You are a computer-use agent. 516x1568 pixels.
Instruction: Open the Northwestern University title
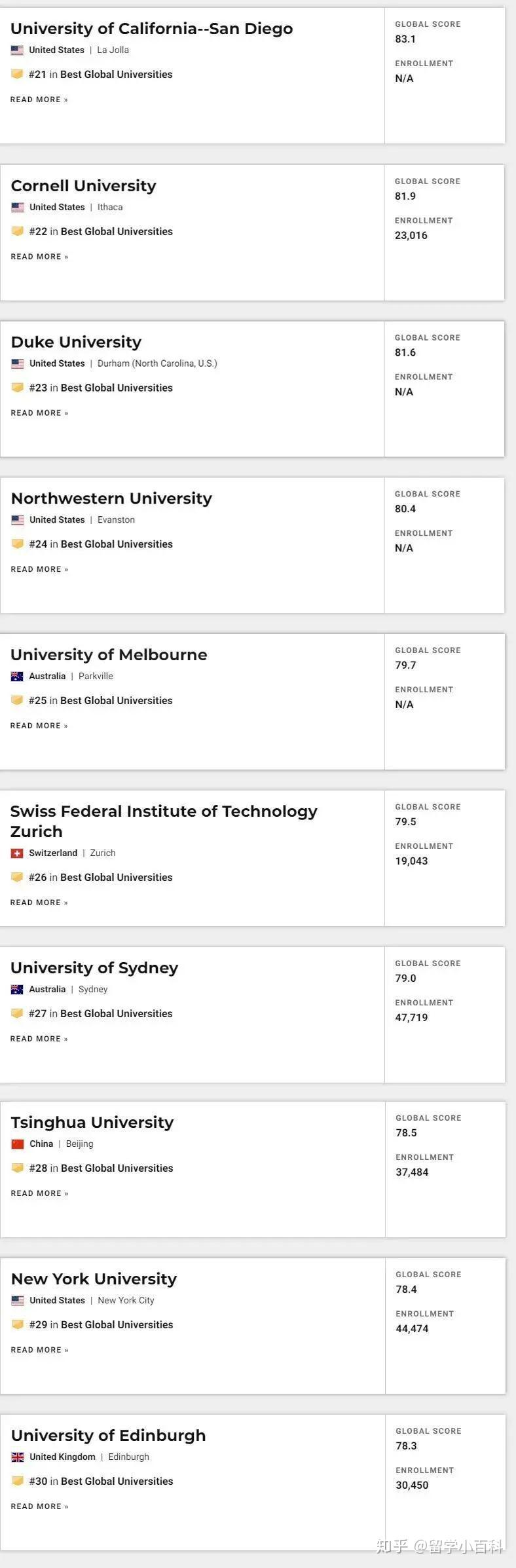(x=111, y=499)
